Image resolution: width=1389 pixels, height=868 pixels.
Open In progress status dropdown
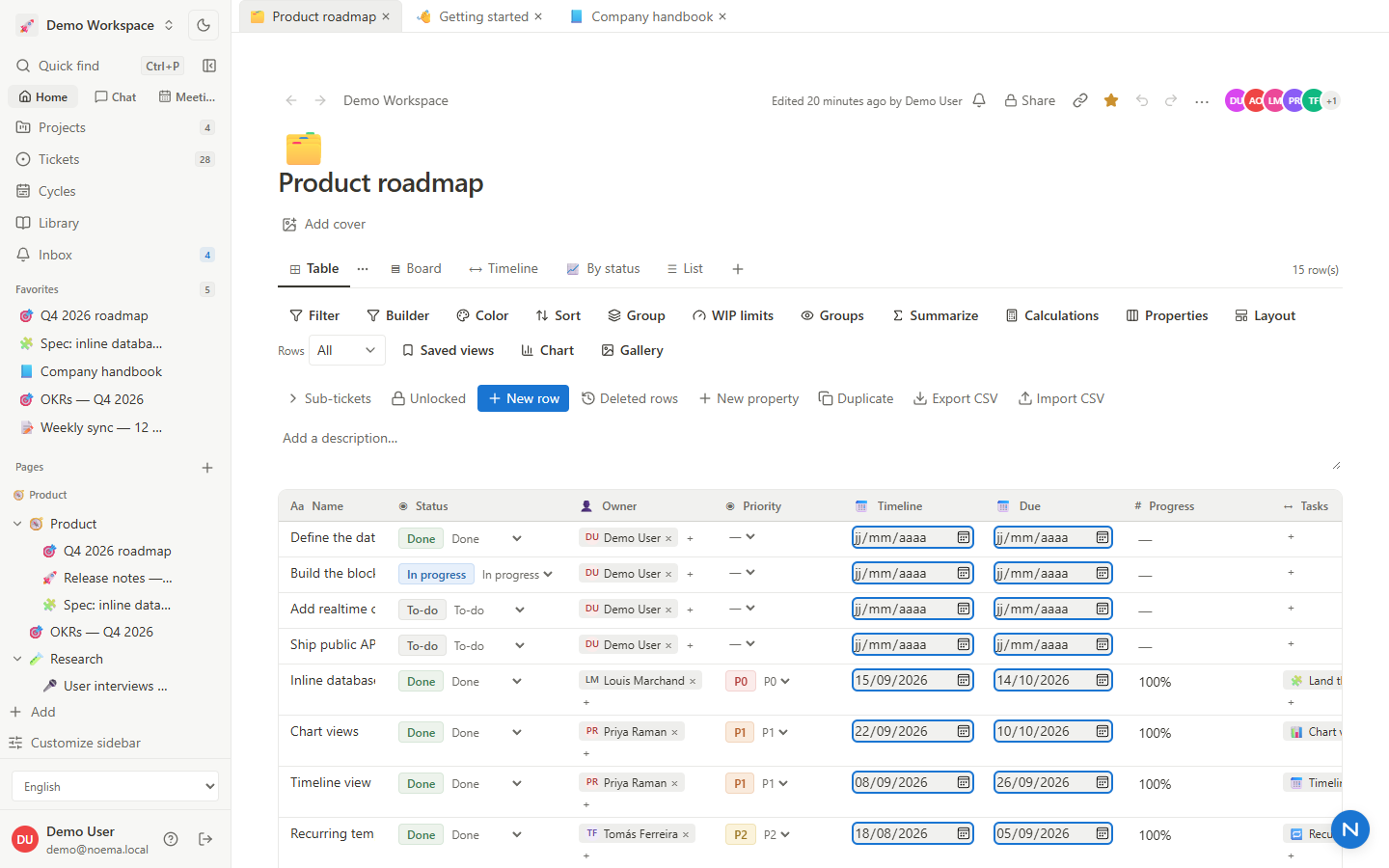(x=518, y=575)
